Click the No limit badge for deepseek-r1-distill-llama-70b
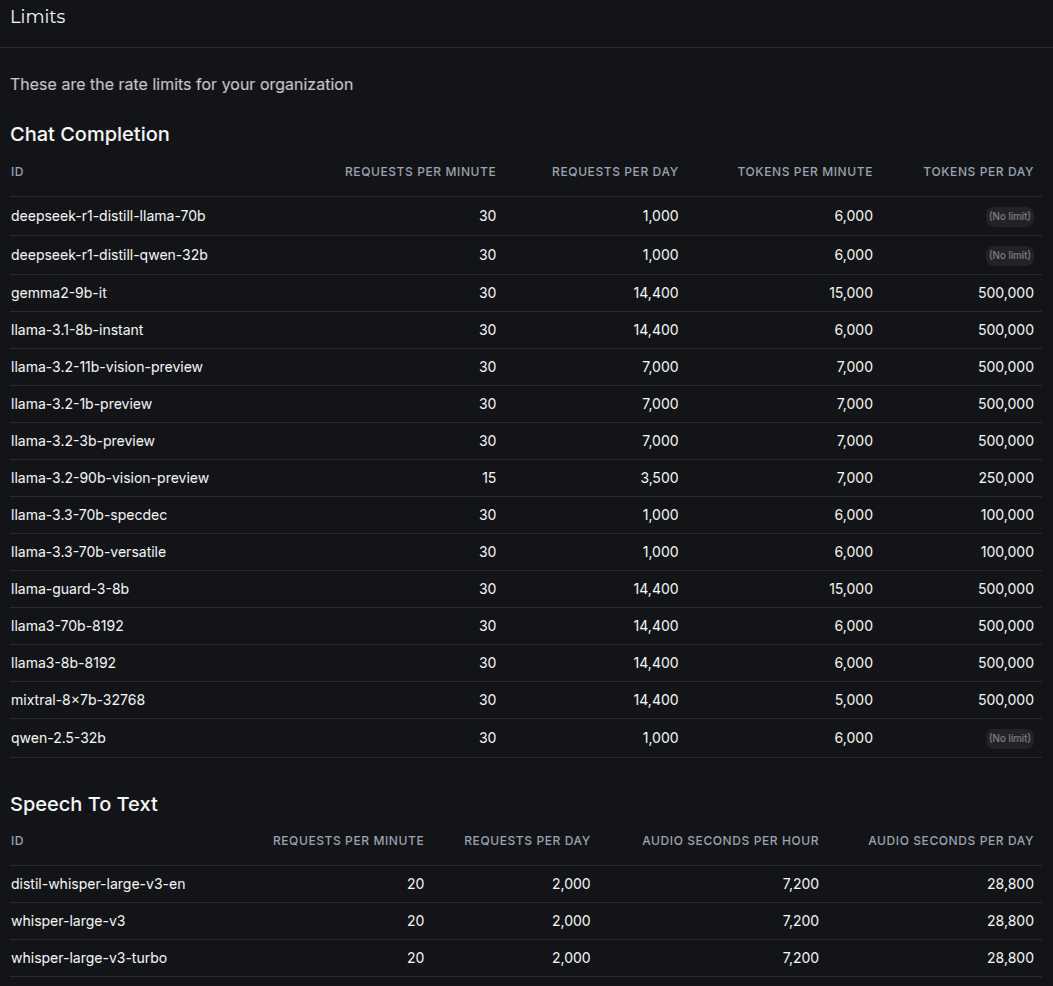 [1009, 216]
